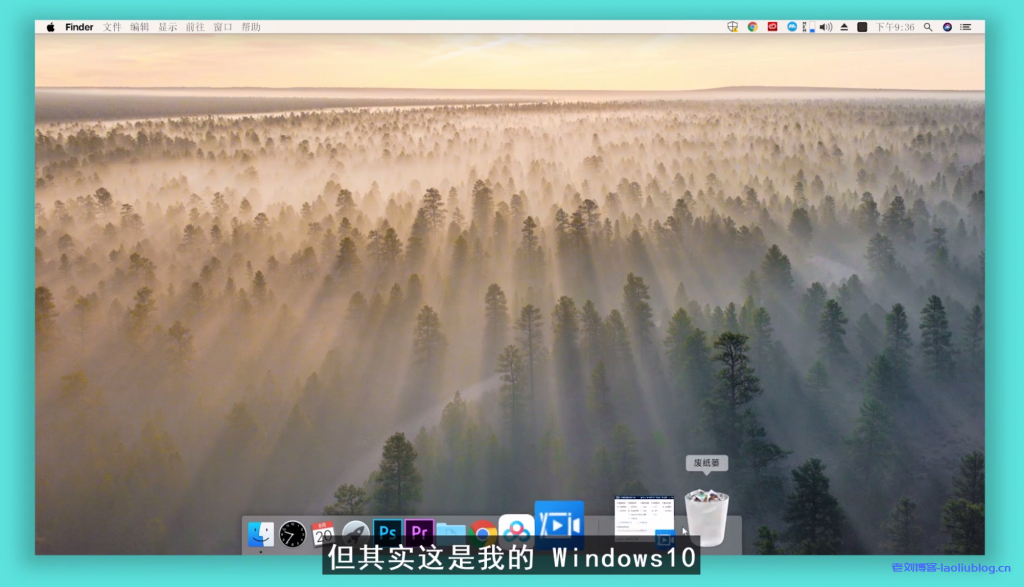
Task: Restore the minimized window next to the Trash
Action: click(645, 512)
